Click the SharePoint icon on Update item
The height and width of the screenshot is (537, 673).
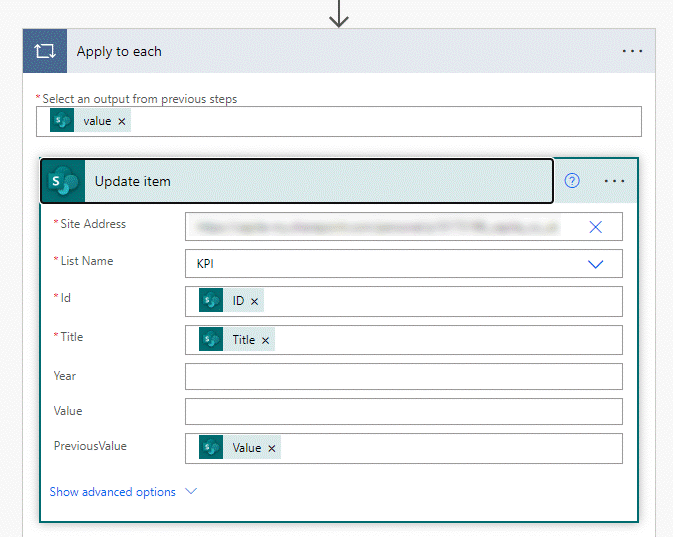tap(63, 181)
